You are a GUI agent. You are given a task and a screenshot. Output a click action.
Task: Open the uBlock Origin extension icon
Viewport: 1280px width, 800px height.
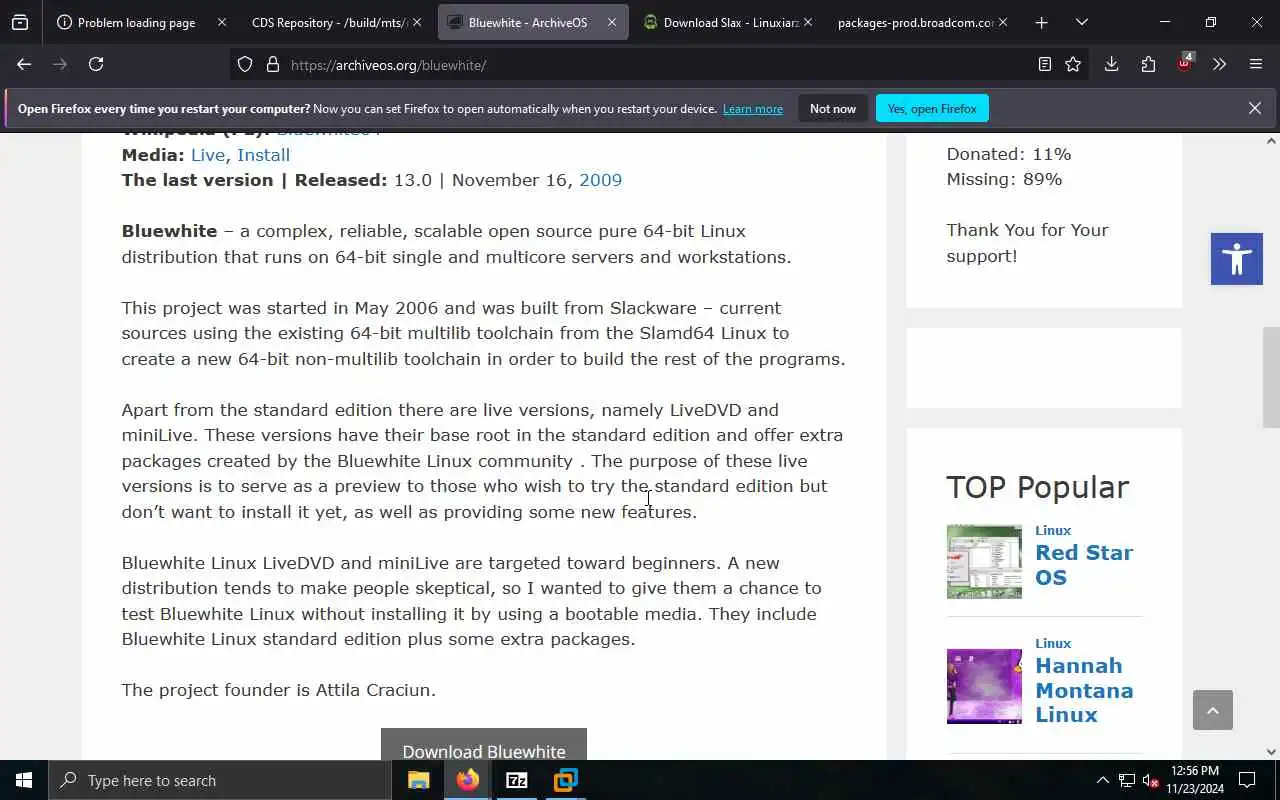tap(1185, 63)
